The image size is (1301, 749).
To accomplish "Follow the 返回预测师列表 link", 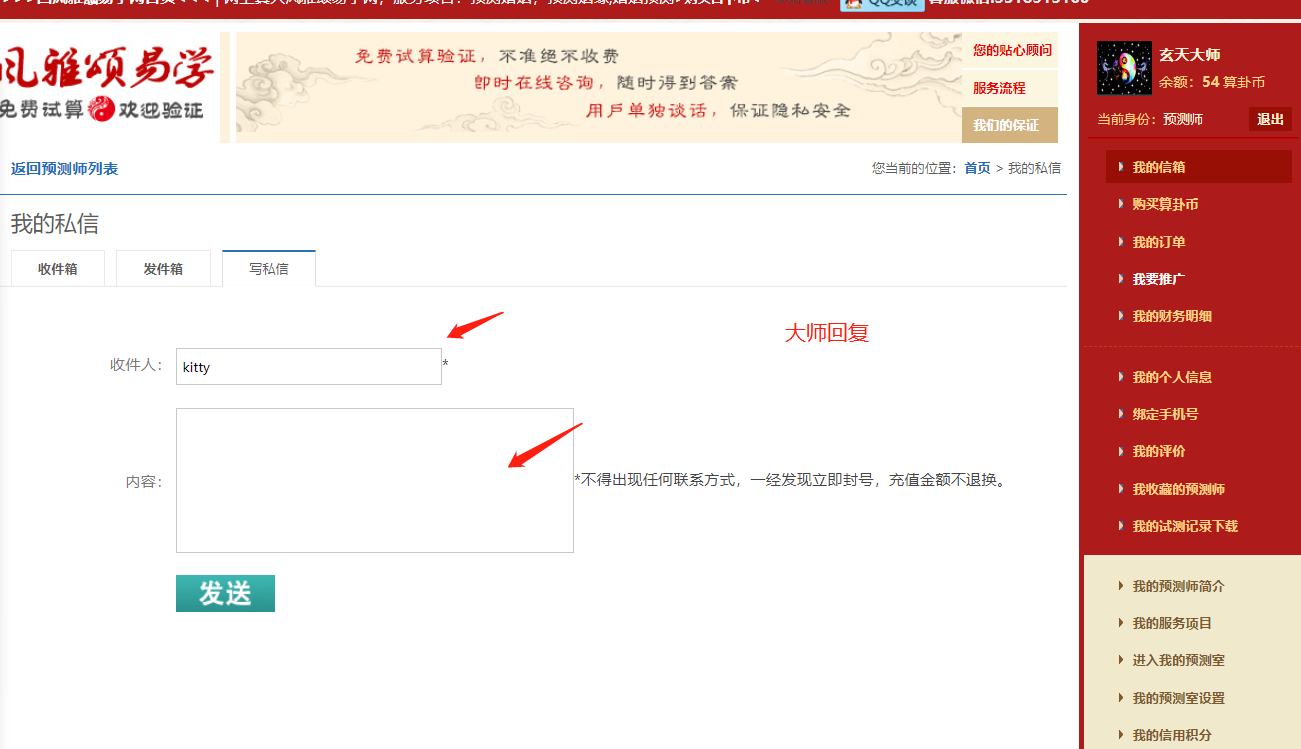I will 64,169.
